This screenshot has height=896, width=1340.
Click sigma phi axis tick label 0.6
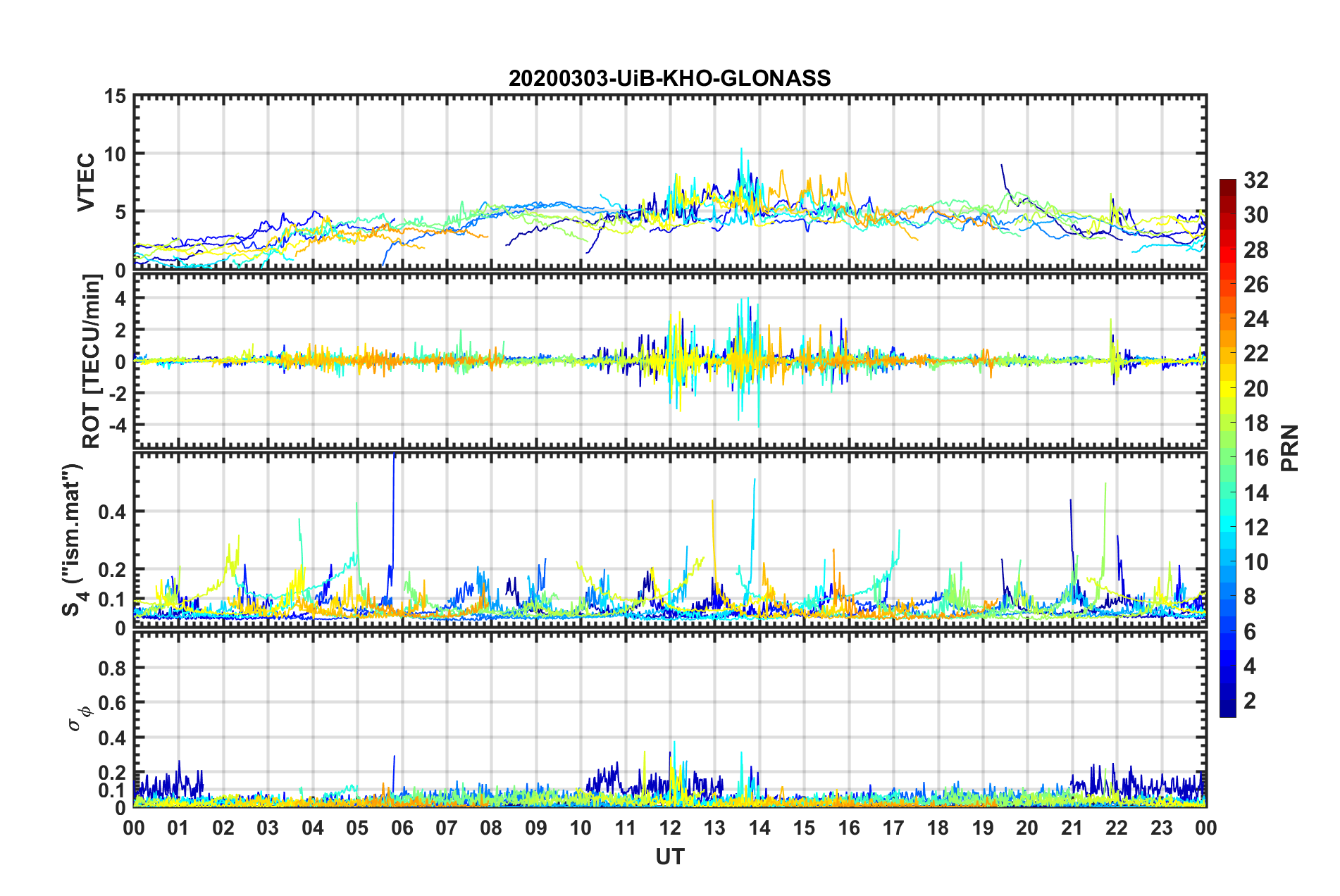113,703
